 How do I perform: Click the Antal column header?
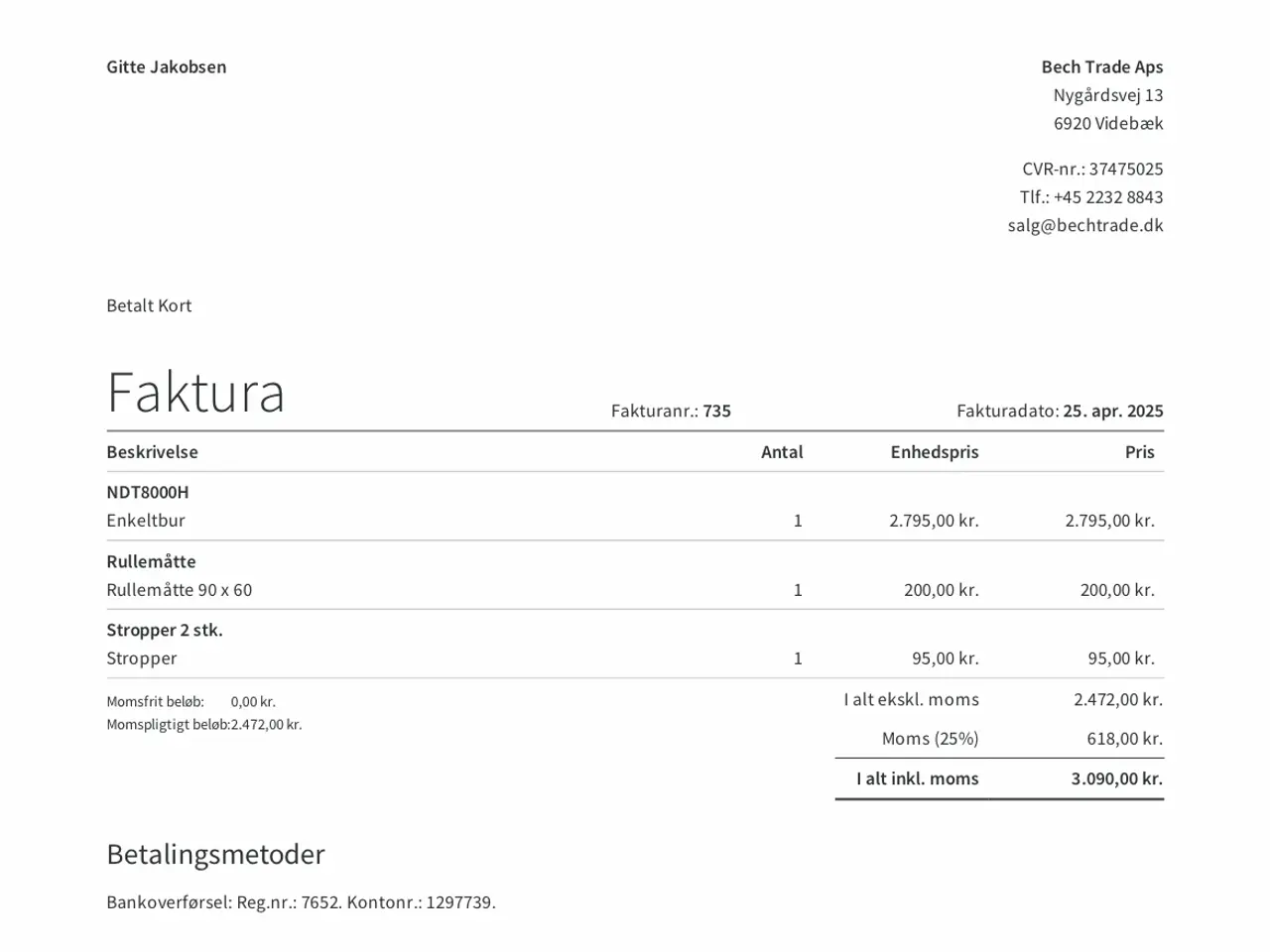[x=782, y=452]
